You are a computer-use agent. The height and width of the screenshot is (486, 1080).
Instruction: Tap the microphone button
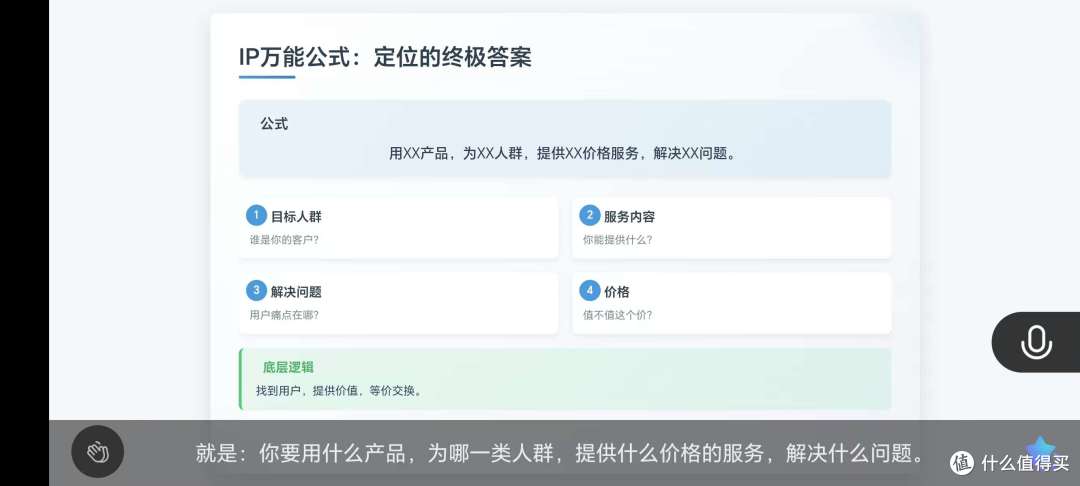(x=1036, y=342)
